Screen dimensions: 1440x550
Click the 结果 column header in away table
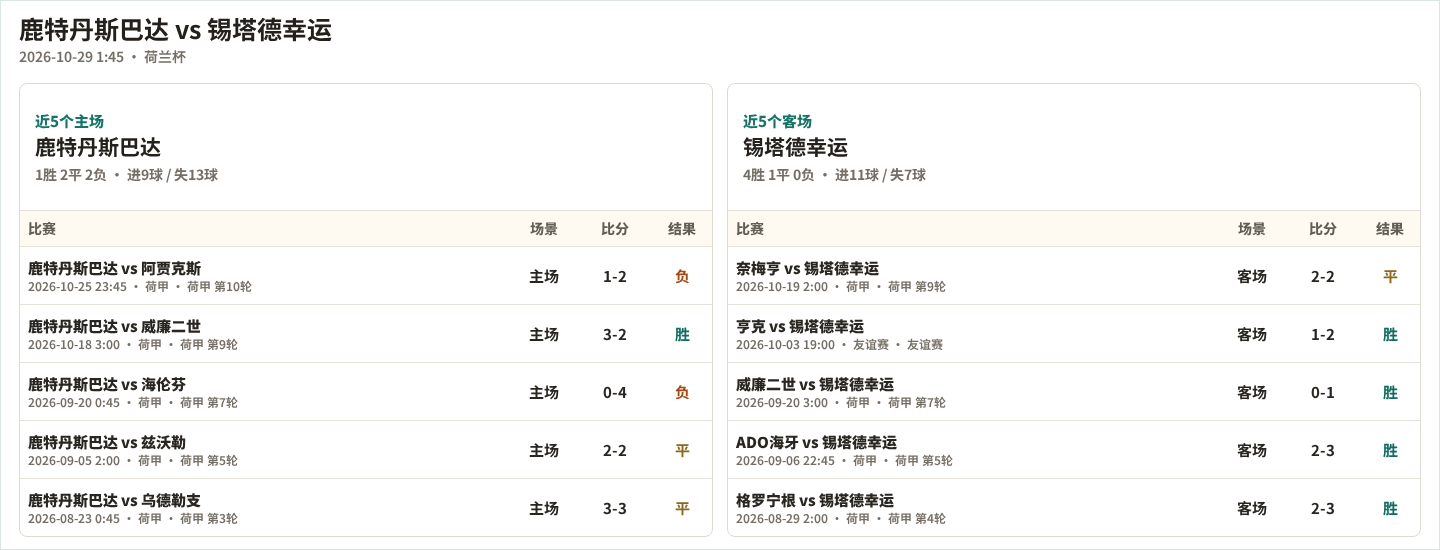click(x=1390, y=229)
